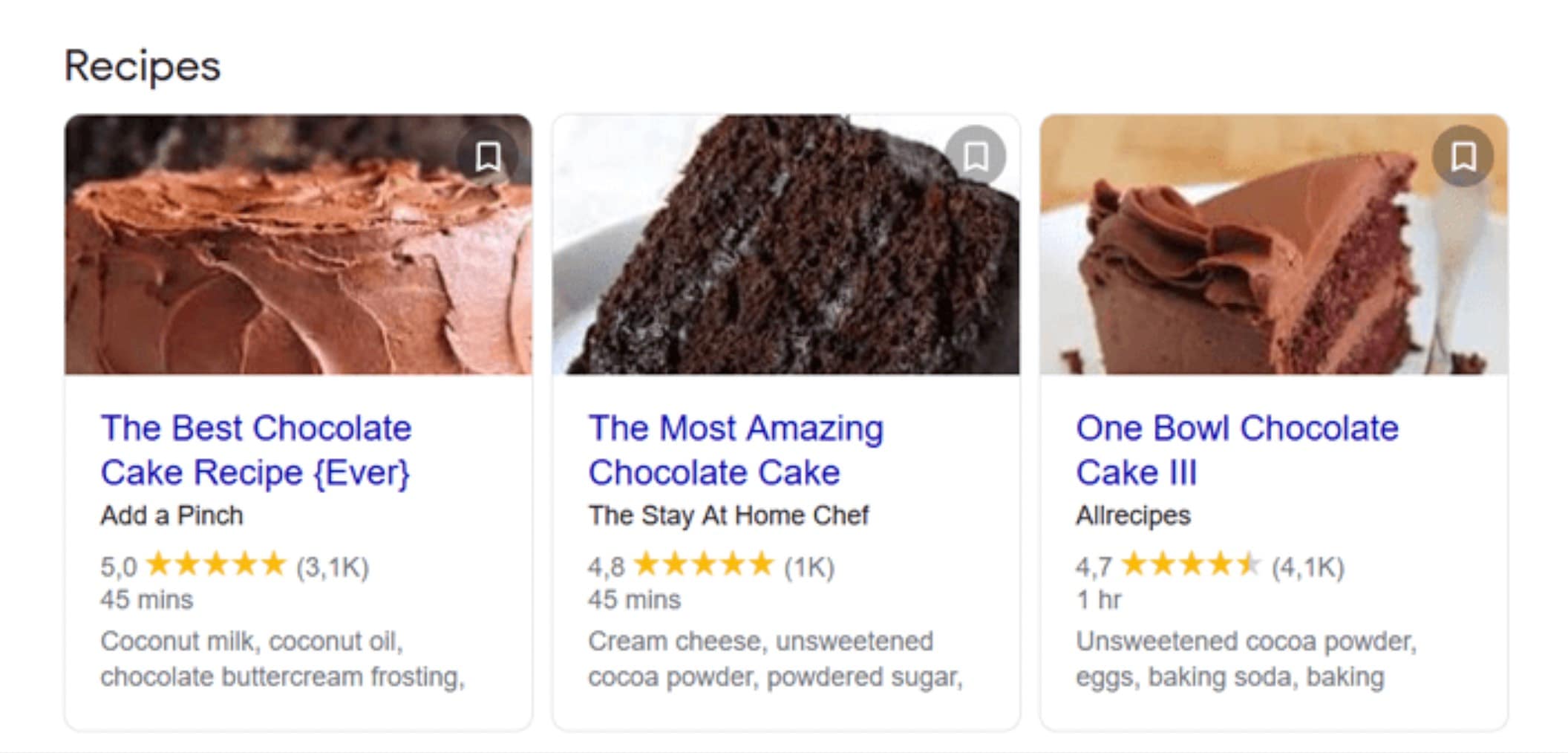Click the bookmark icon on the Add a Pinch recipe

click(489, 154)
